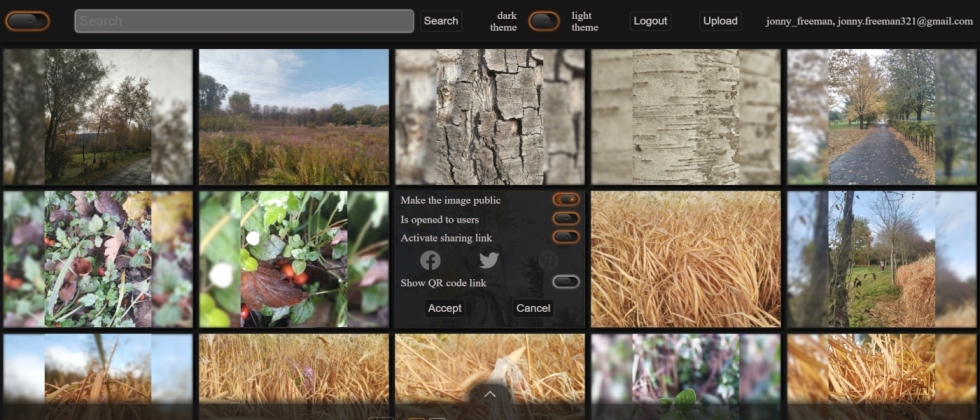Screen dimensions: 980x420
Task: Share image via the Facebook icon
Action: click(x=430, y=260)
